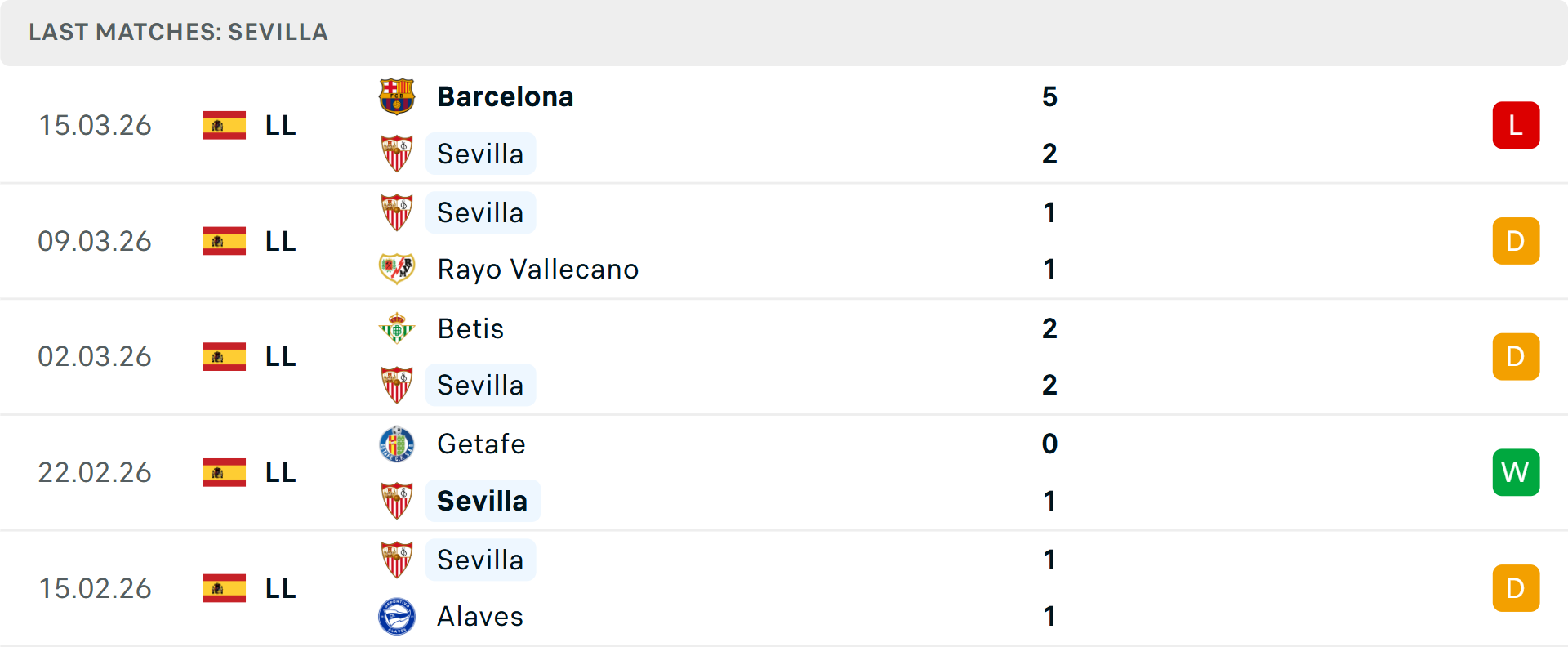Click the Rayo Vallecano club badge
The height and width of the screenshot is (647, 1568).
pyautogui.click(x=398, y=269)
